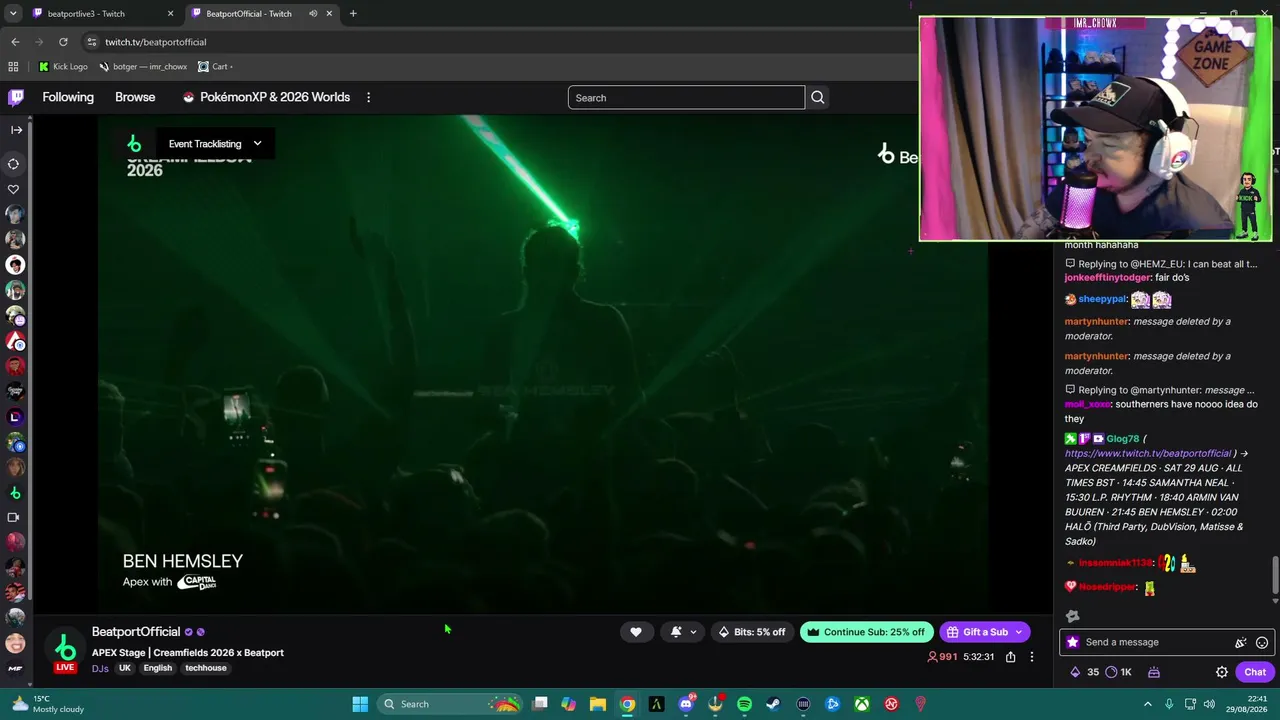The image size is (1280, 720).
Task: Open notification options chevron beside bell
Action: pyautogui.click(x=693, y=632)
